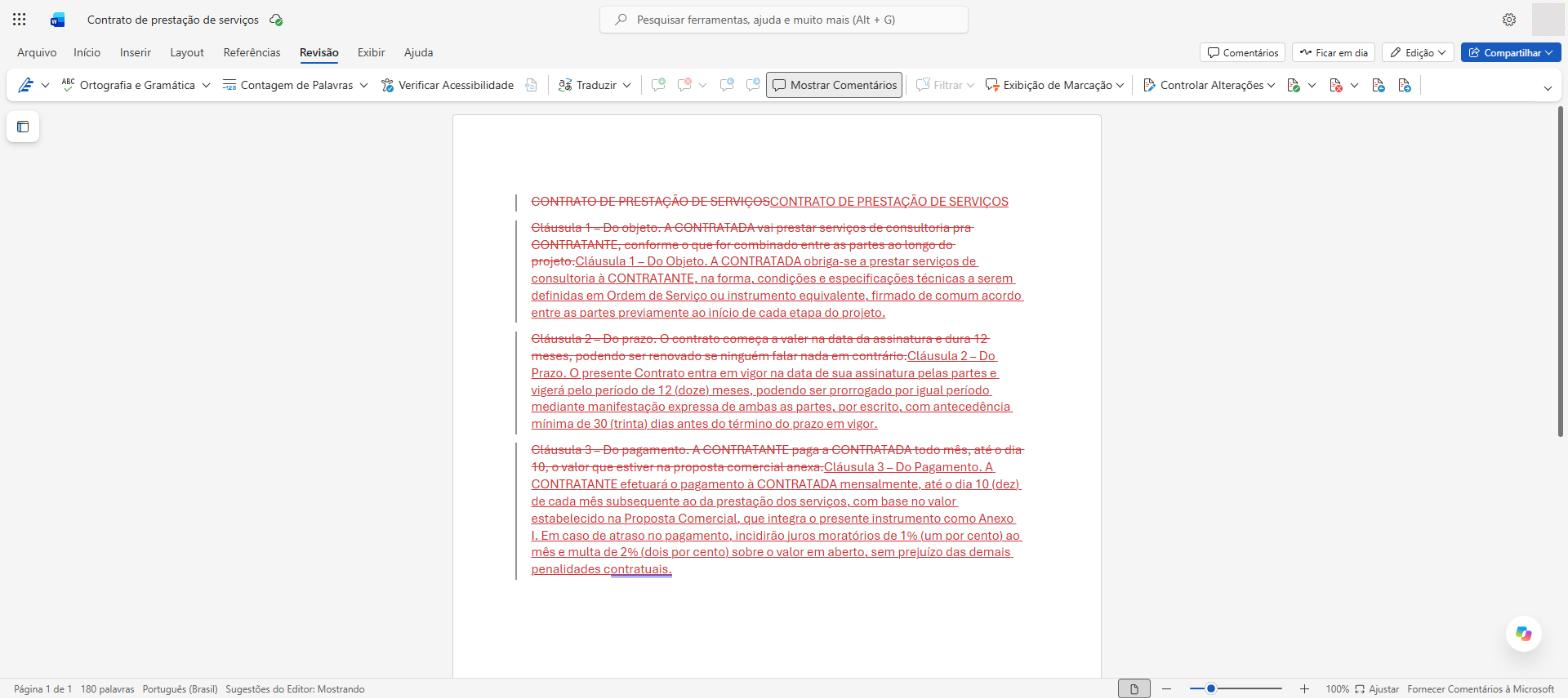Switch to page view icon in status bar

1134,688
